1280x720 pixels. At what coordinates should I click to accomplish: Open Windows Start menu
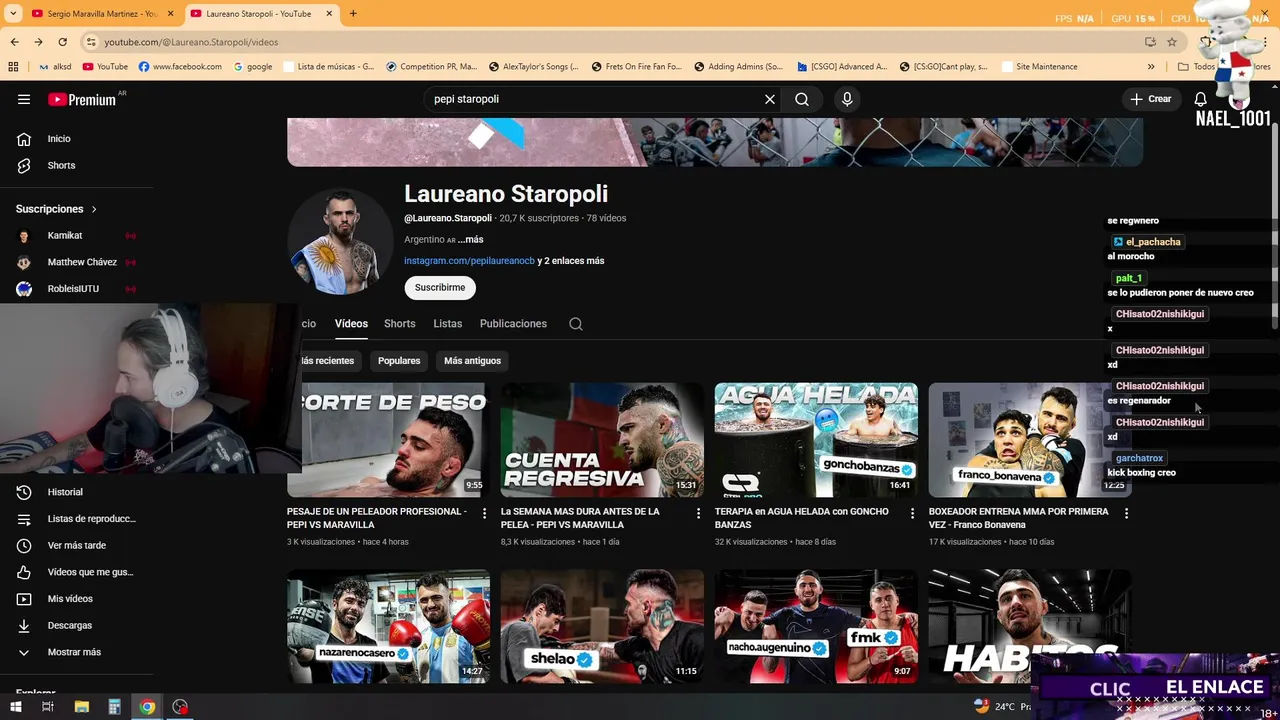coord(15,707)
